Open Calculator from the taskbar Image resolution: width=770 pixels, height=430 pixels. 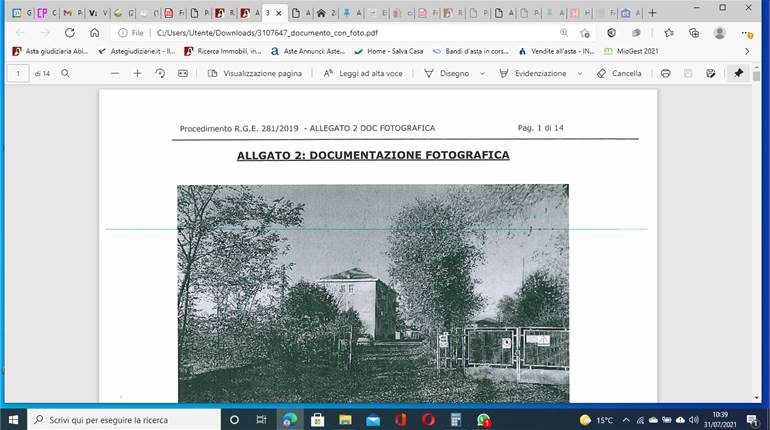(x=456, y=420)
